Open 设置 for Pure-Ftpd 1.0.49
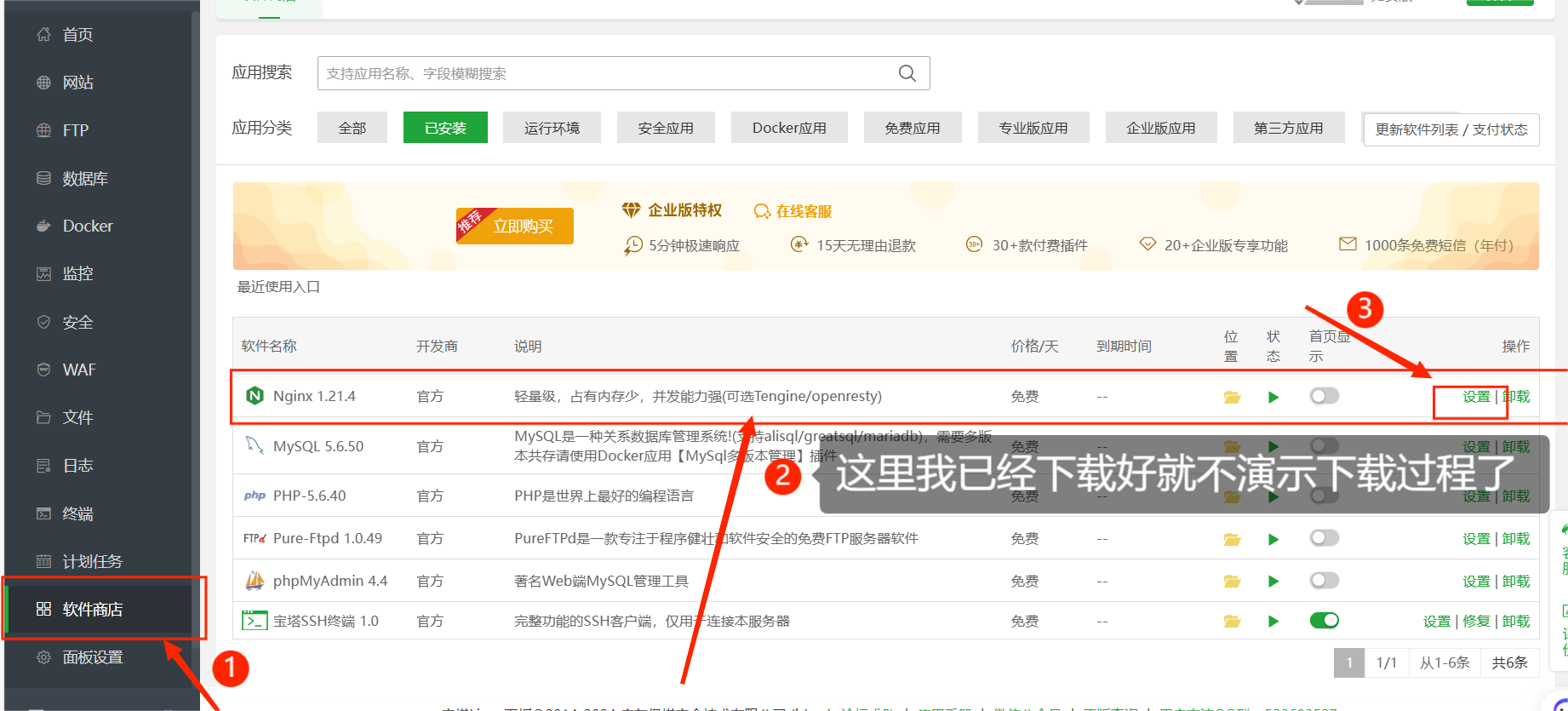This screenshot has width=1568, height=711. click(x=1477, y=539)
